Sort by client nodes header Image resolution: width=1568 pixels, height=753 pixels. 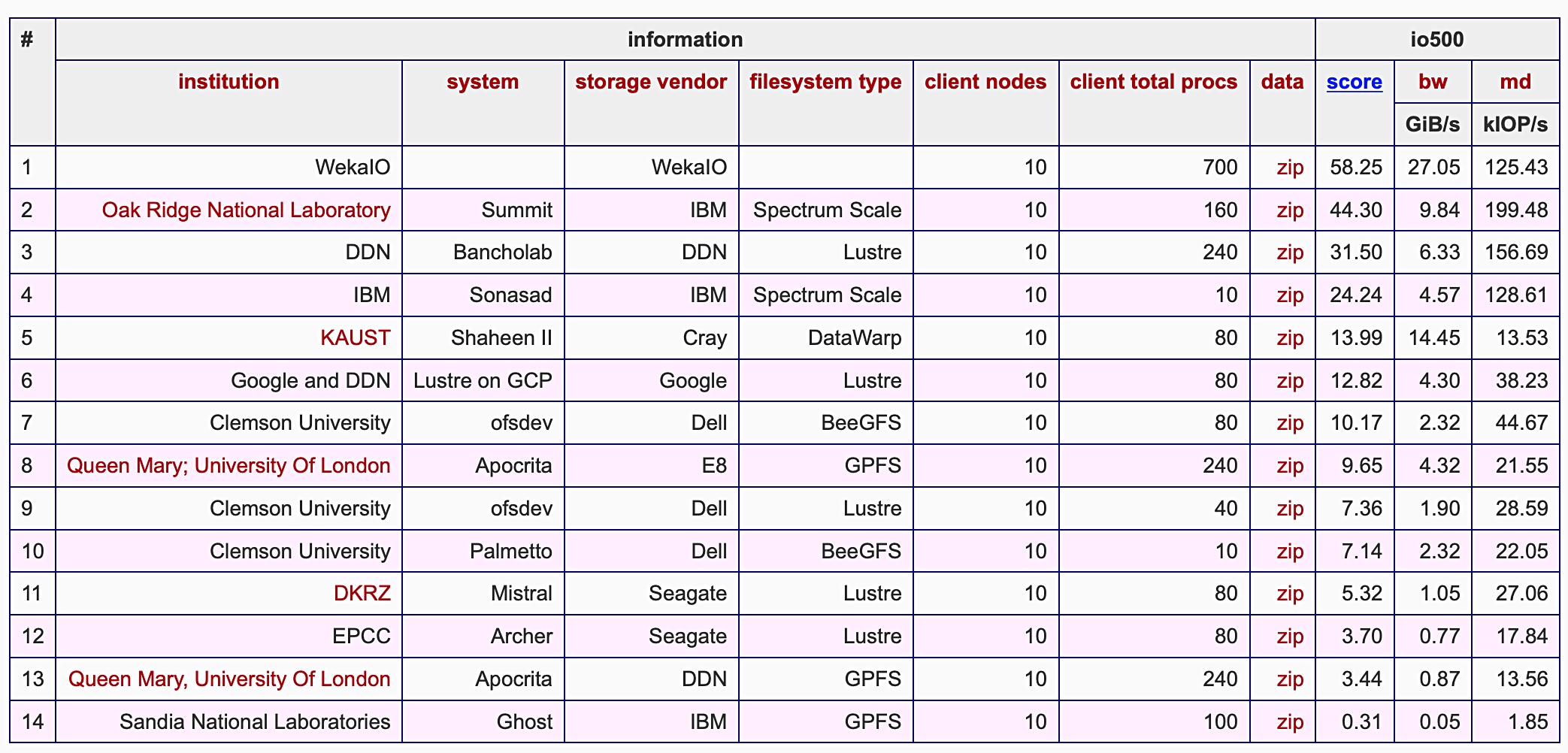click(985, 82)
